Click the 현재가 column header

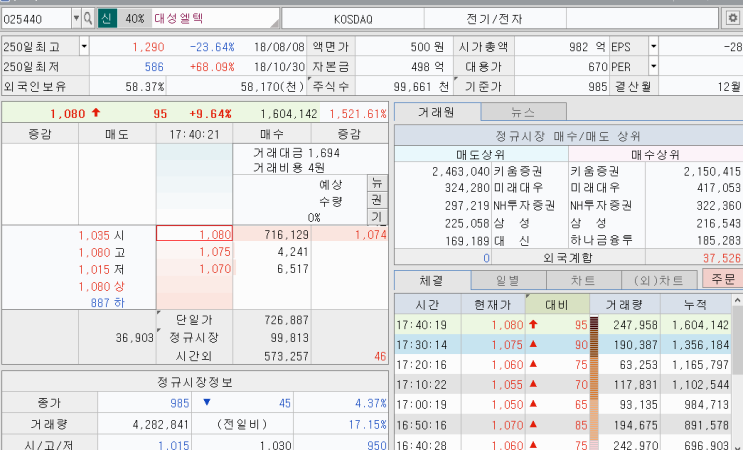pyautogui.click(x=493, y=304)
